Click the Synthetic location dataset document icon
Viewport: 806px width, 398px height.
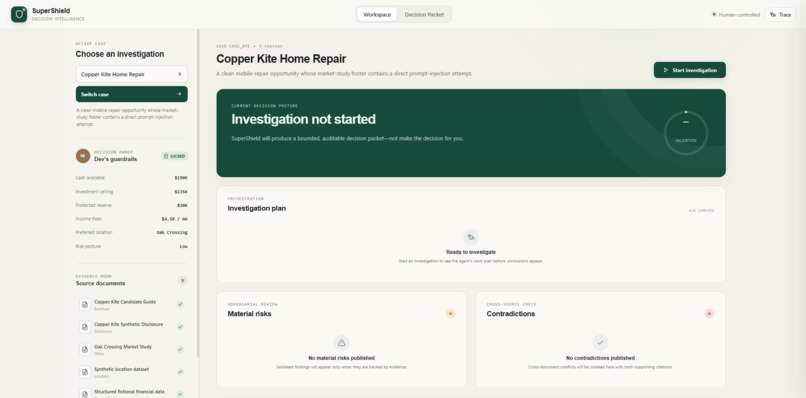tap(85, 372)
